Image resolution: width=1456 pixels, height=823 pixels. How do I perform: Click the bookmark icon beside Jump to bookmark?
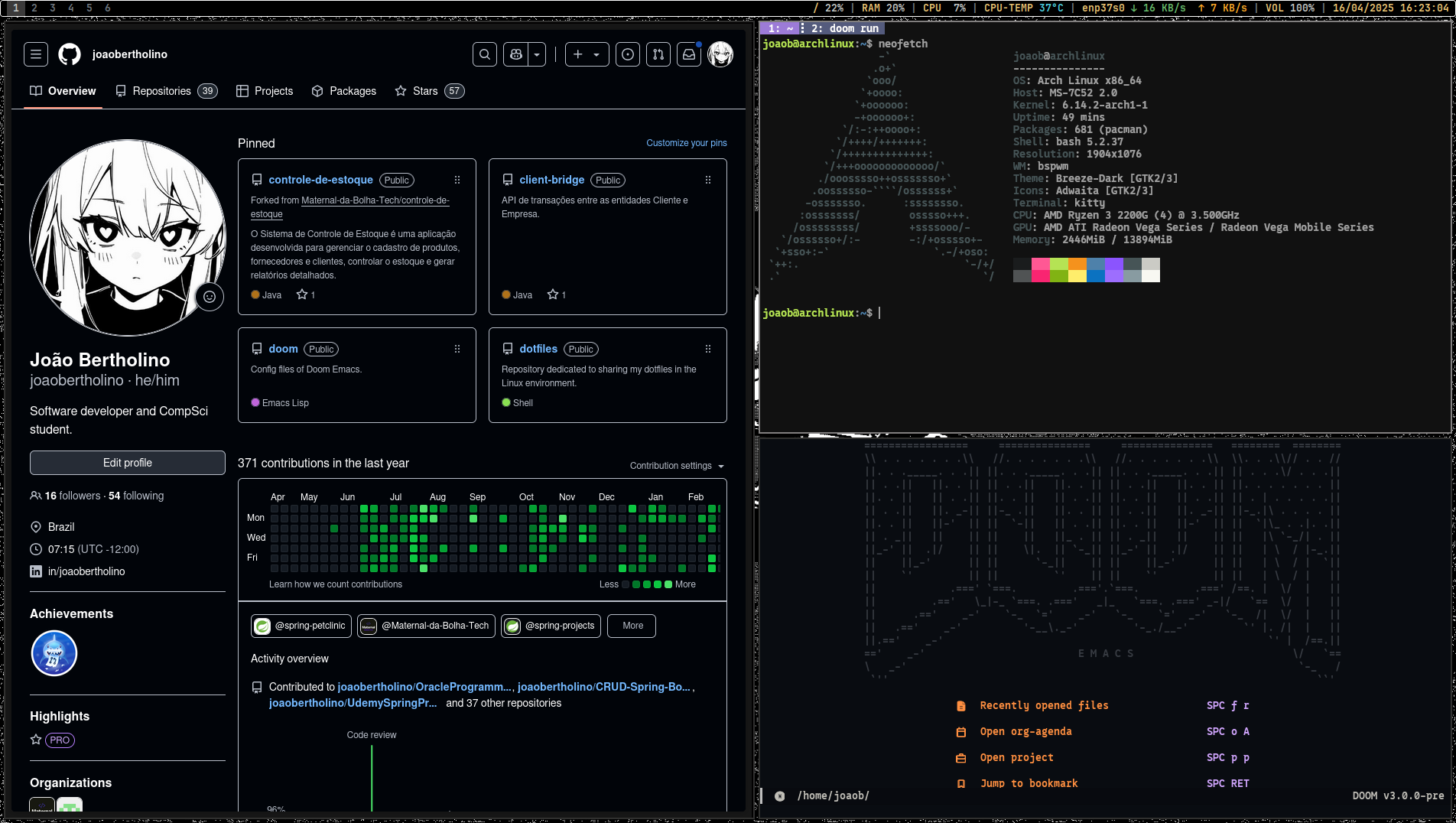click(x=961, y=784)
